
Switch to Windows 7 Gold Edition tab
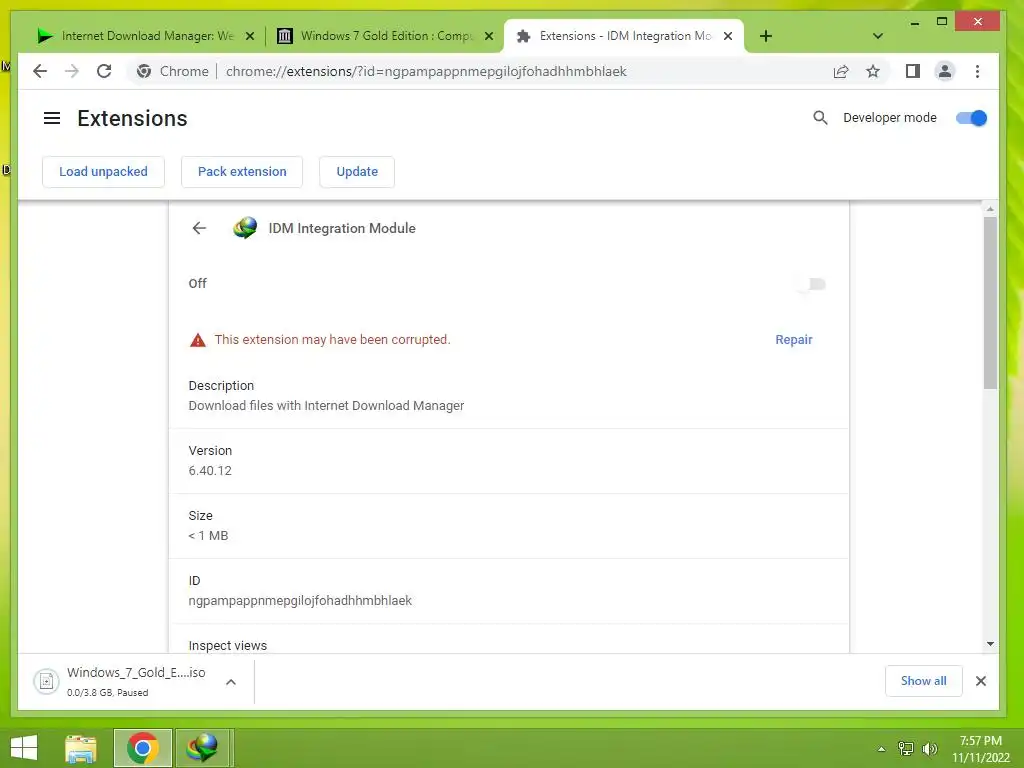385,36
